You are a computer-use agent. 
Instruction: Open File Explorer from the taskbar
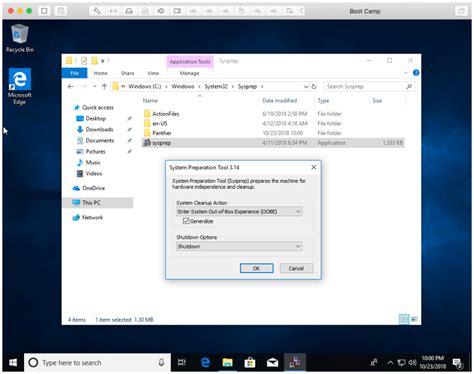228,362
